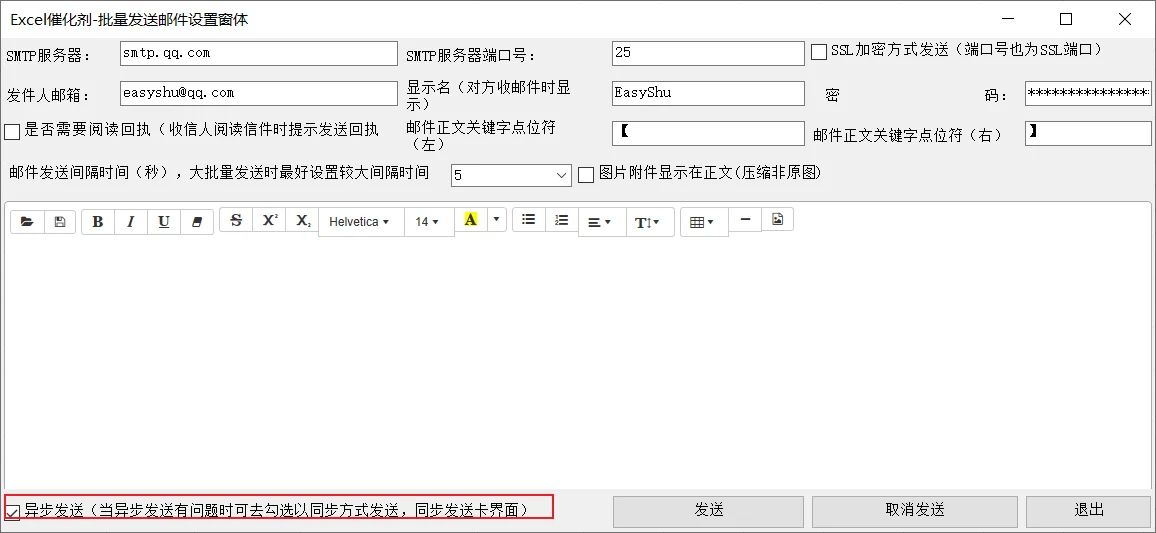Click the 显示名 EasySHu field
This screenshot has width=1156, height=533.
point(708,94)
